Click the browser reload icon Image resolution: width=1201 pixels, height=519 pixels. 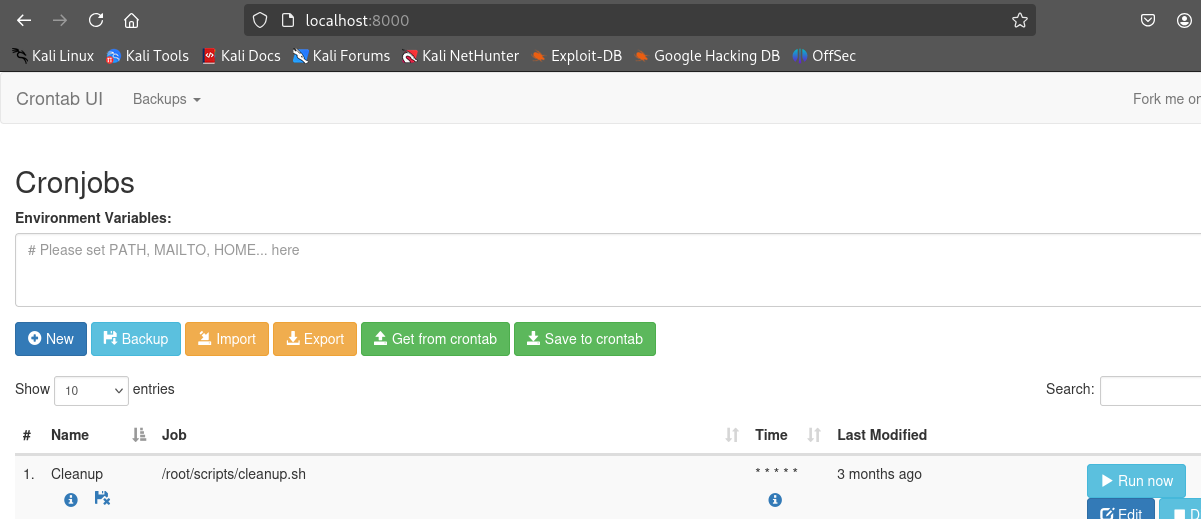tap(96, 20)
